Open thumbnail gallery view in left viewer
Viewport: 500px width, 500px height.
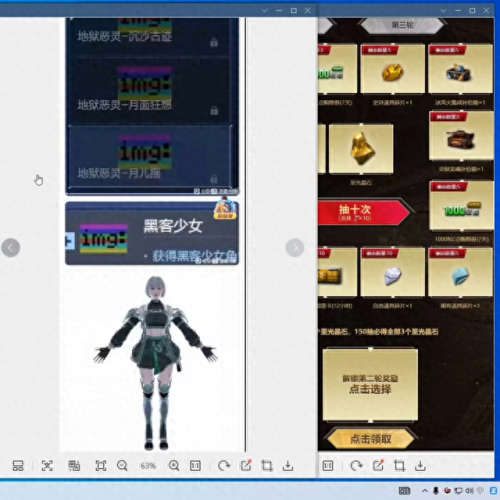[x=18, y=466]
